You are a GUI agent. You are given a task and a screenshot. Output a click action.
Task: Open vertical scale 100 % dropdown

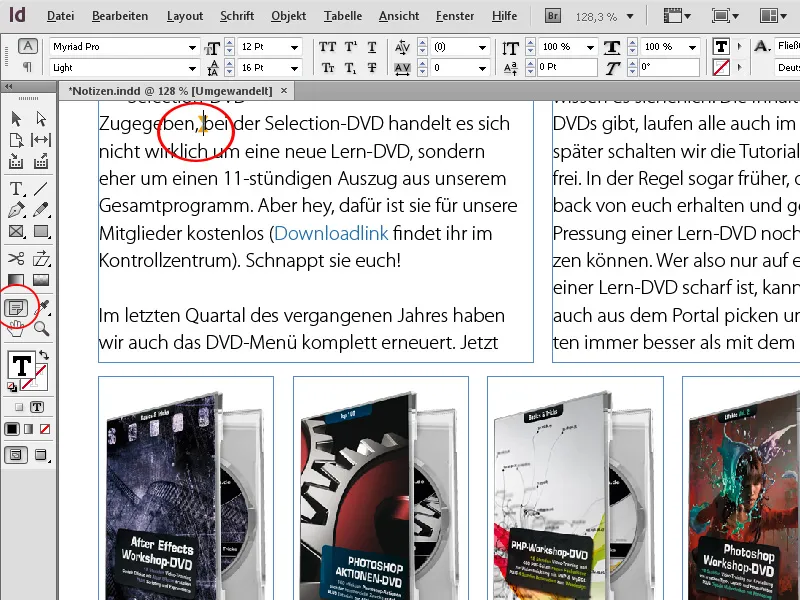[590, 47]
